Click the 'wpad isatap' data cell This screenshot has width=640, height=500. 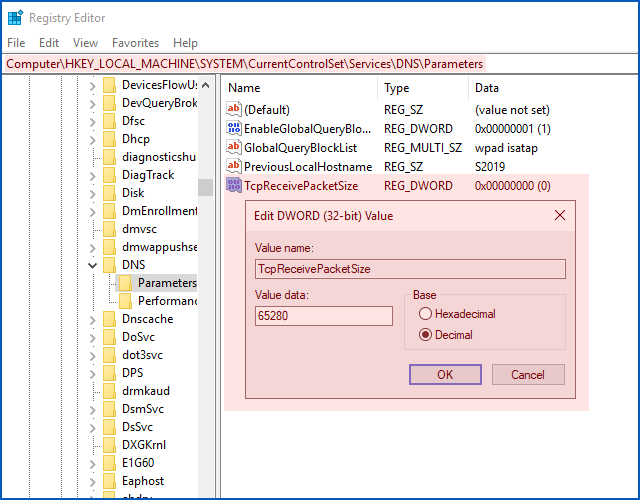tap(506, 148)
